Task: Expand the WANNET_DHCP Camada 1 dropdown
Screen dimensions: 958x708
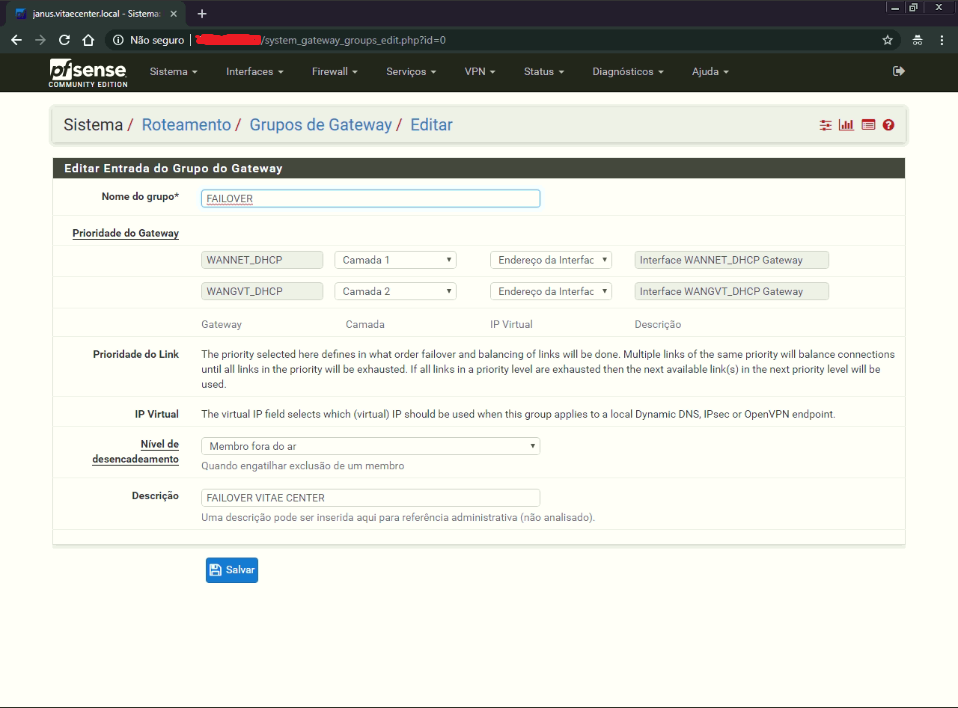Action: tap(395, 260)
